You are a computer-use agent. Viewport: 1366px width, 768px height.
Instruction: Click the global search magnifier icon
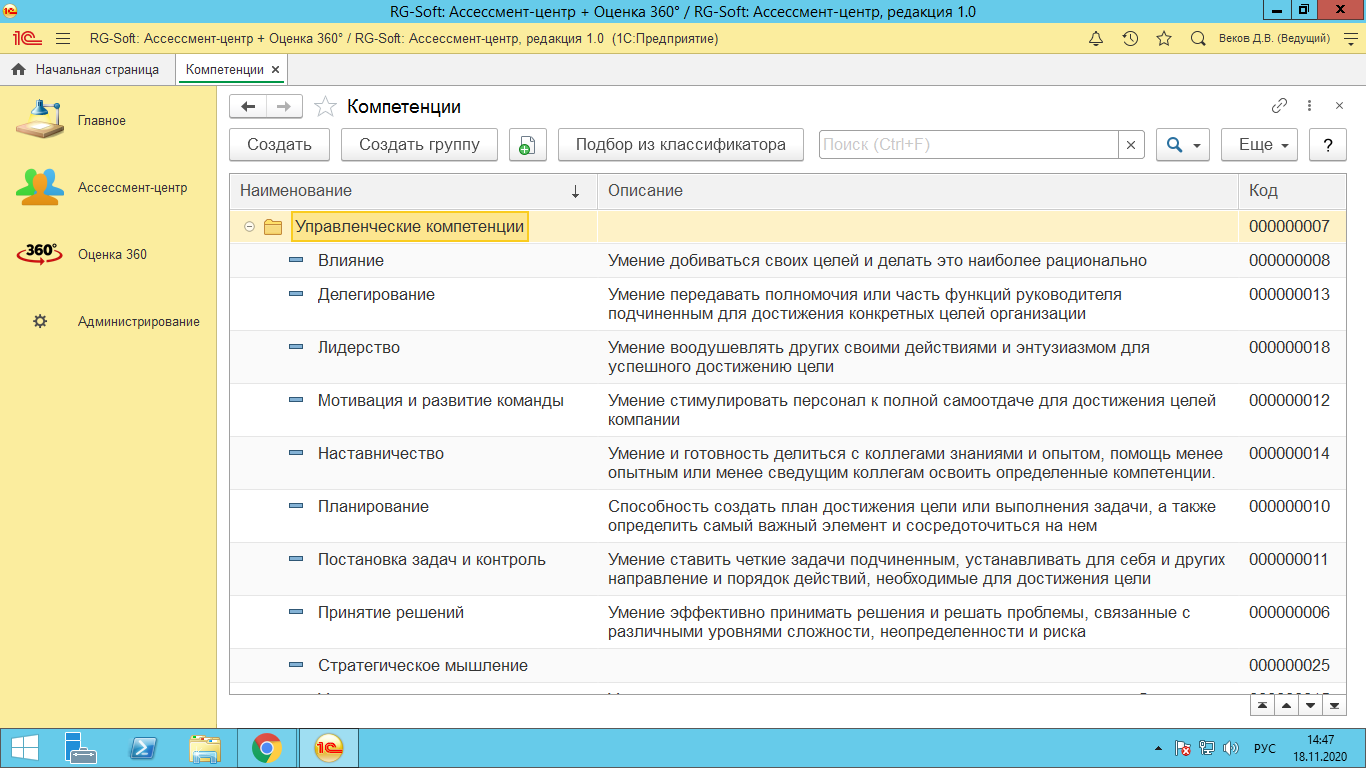[1198, 39]
